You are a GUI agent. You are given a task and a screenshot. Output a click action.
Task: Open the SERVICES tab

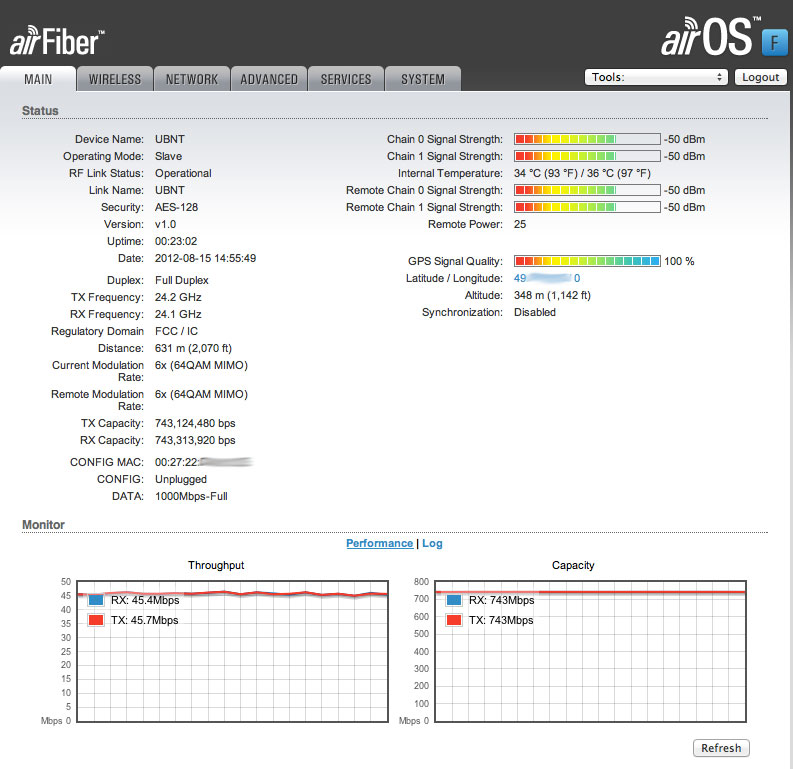(346, 79)
